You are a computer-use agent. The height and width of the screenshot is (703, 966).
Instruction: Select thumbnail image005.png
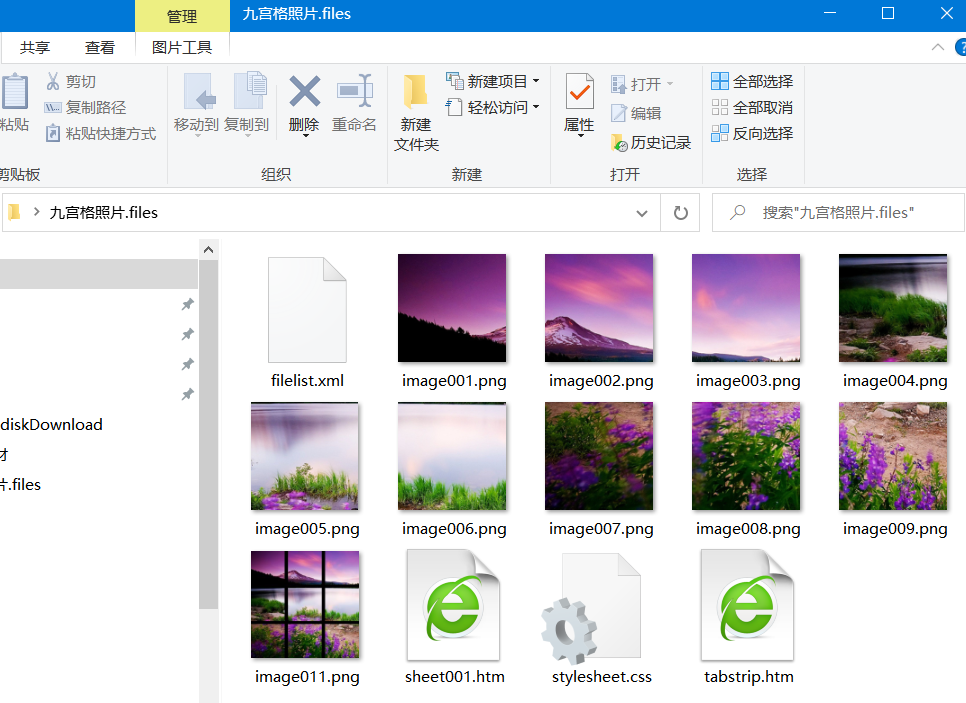[304, 456]
